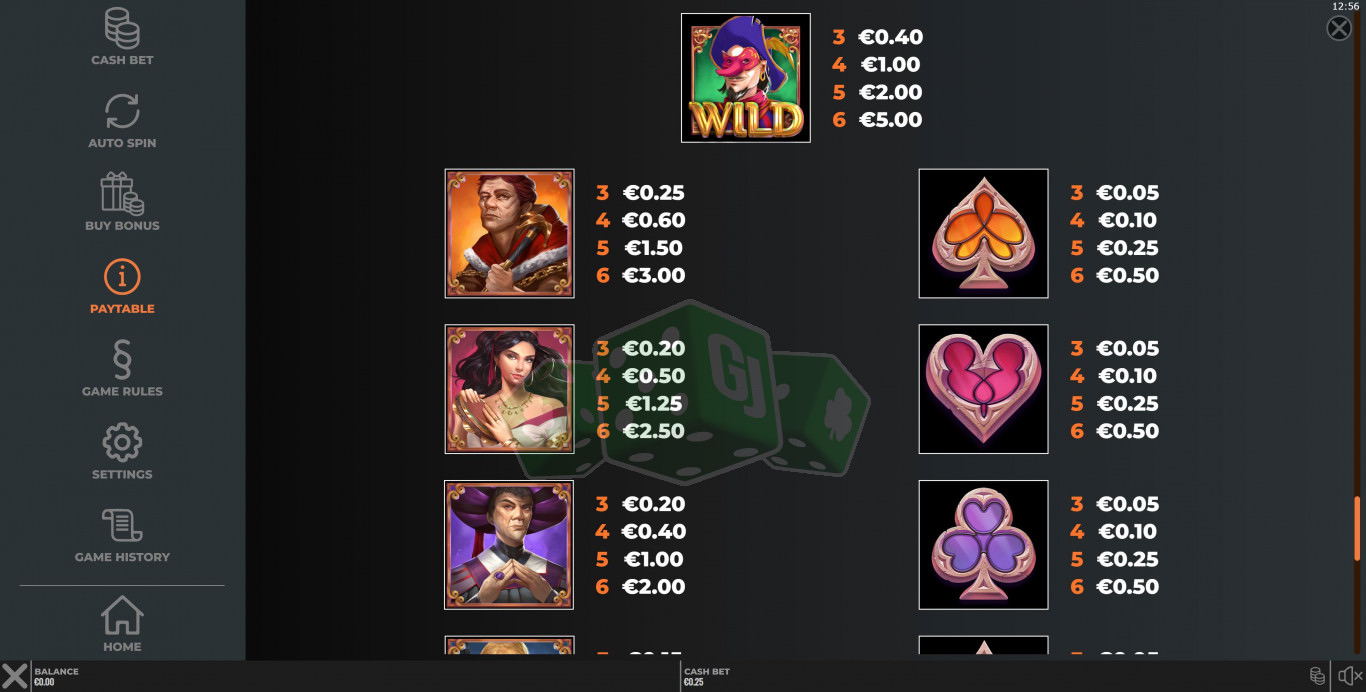
Task: Open Settings gear in sidebar
Action: pyautogui.click(x=122, y=442)
